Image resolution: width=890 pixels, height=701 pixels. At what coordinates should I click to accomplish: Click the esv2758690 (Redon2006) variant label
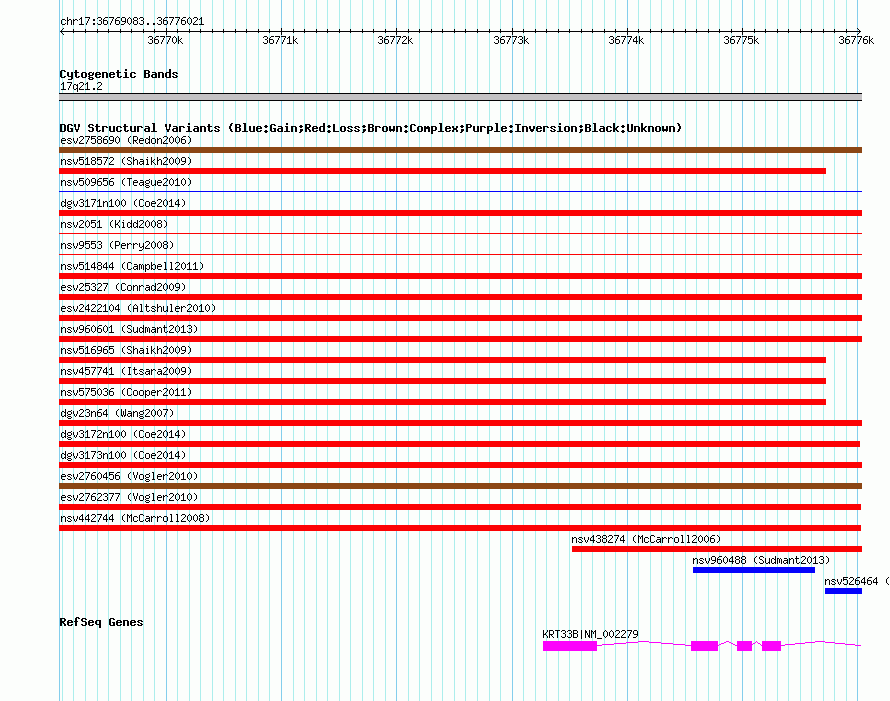126,140
